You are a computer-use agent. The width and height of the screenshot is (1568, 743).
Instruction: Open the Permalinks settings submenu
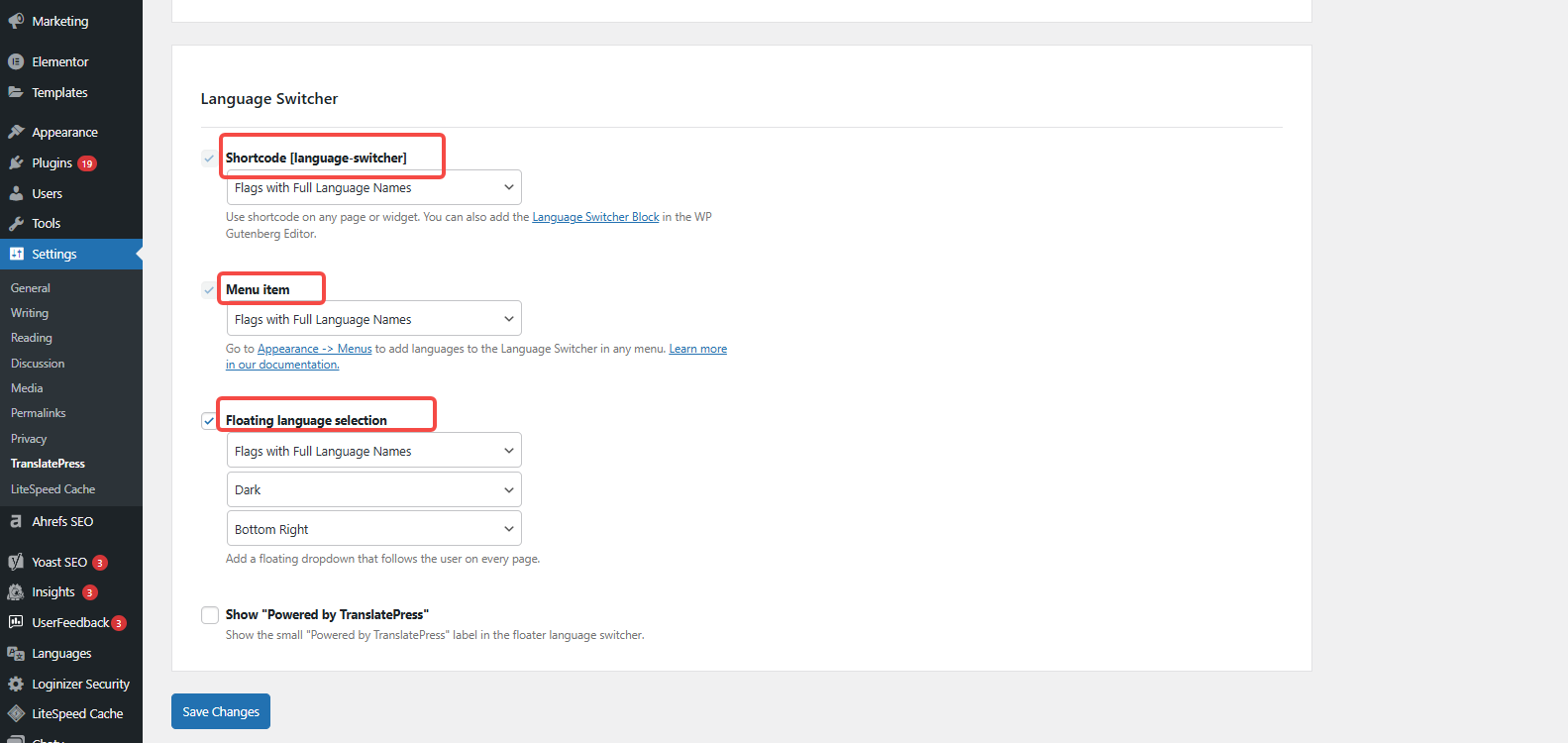(39, 413)
